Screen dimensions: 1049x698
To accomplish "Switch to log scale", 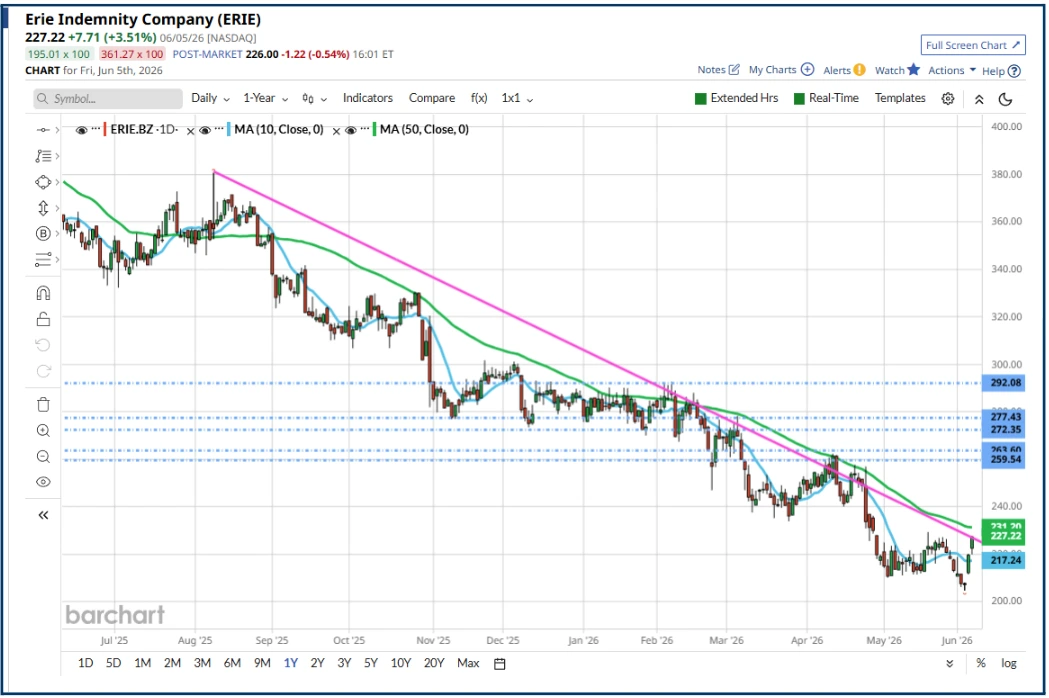I will 1009,663.
